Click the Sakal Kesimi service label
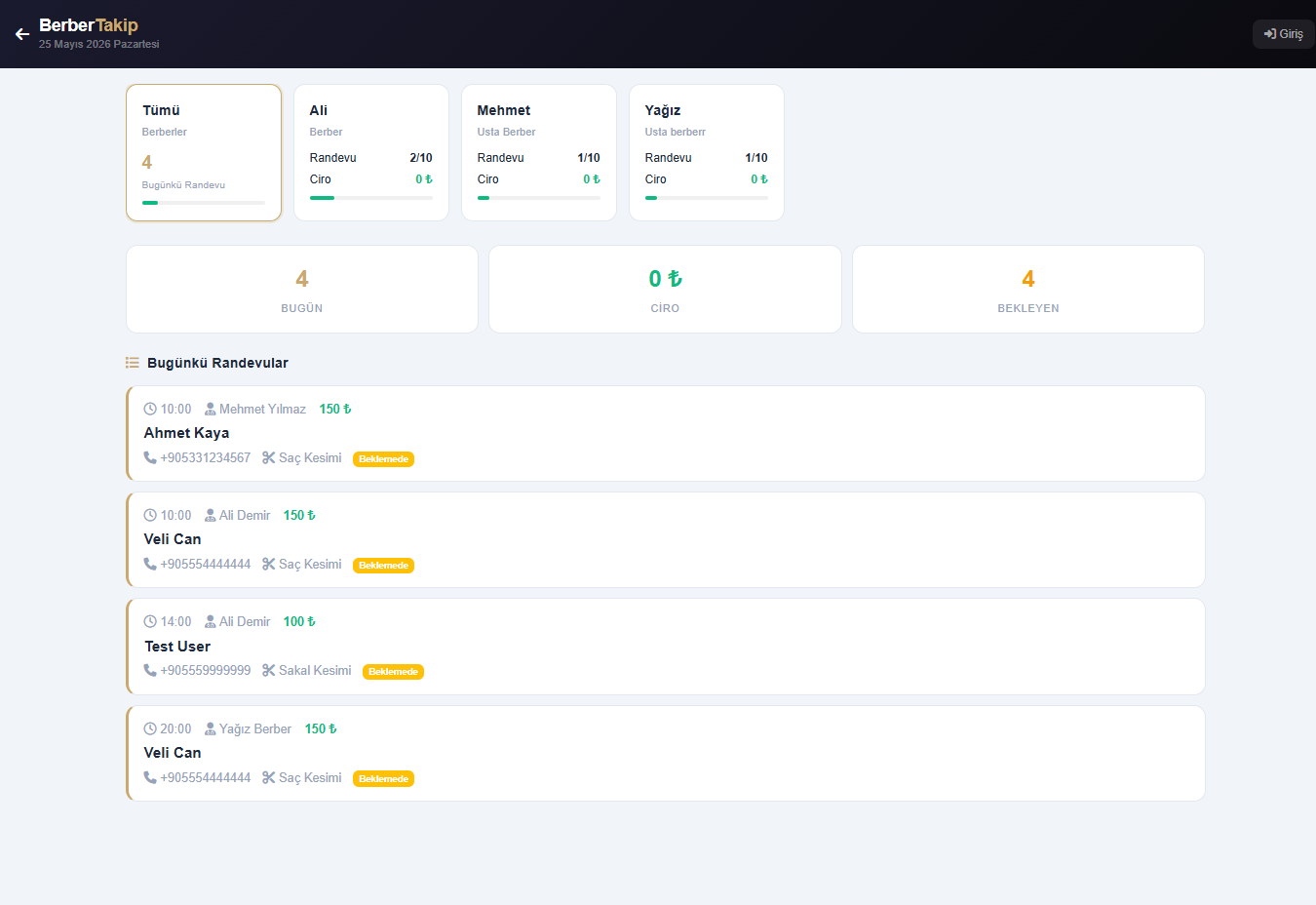Screen dimensions: 1316x905 pyautogui.click(x=315, y=670)
